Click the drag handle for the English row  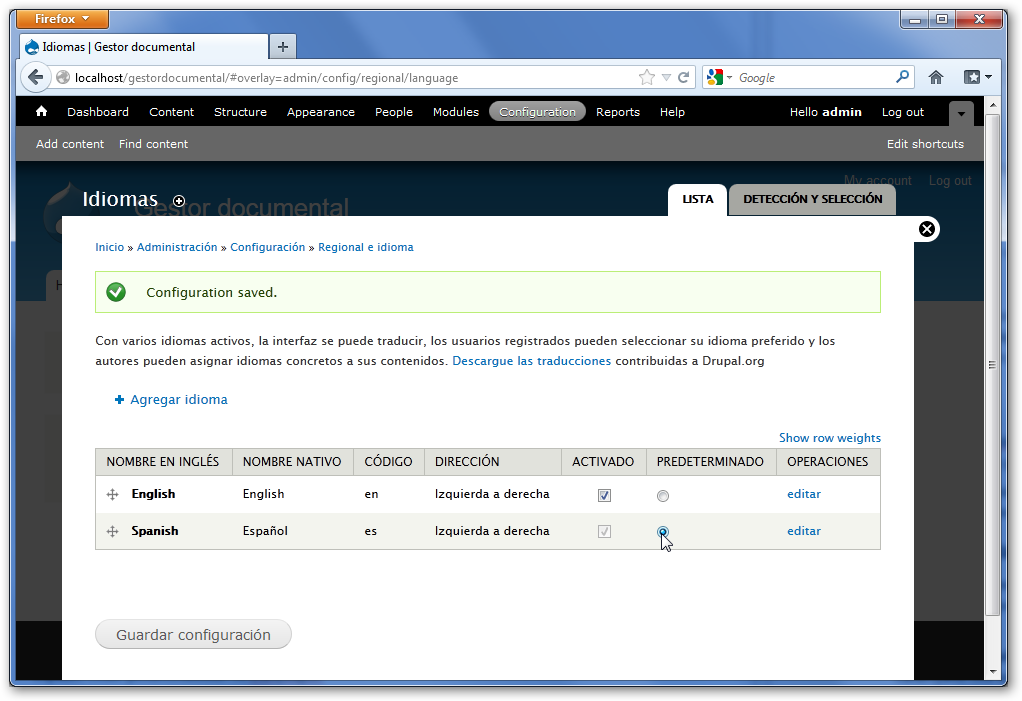(113, 494)
